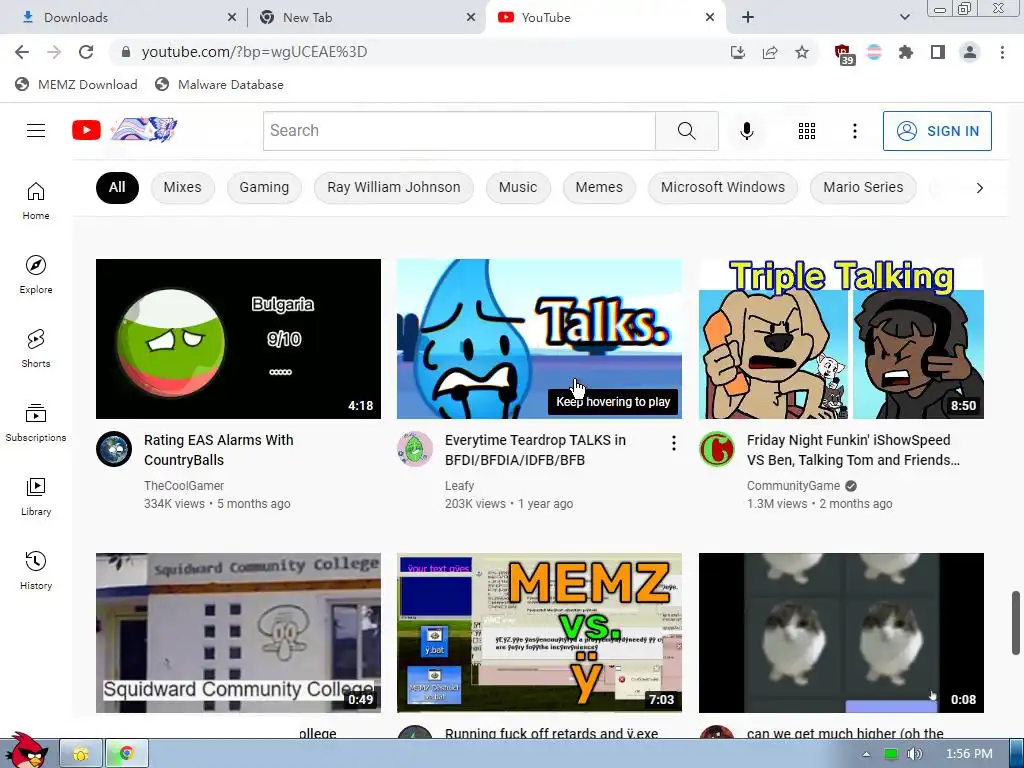Viewport: 1024px width, 768px height.
Task: Go back with the browser back arrow
Action: pos(22,52)
